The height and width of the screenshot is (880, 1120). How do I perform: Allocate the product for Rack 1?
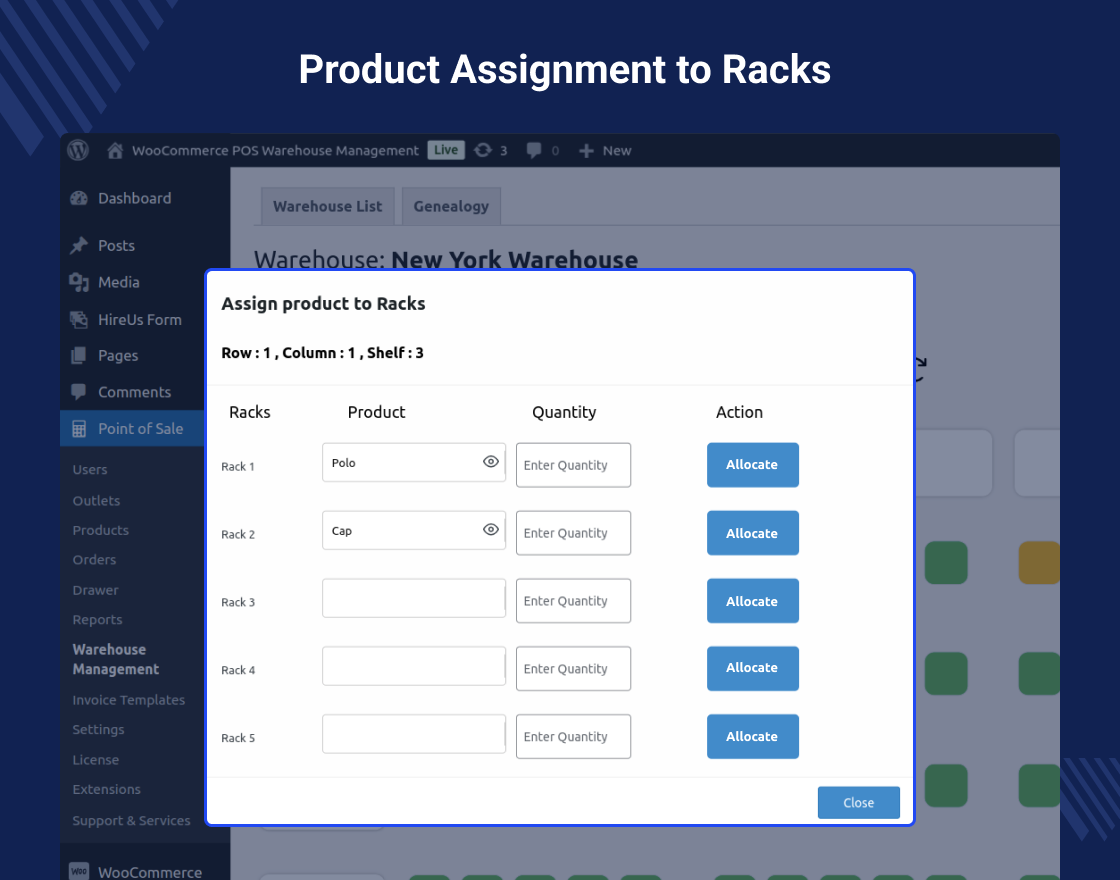[x=752, y=464]
